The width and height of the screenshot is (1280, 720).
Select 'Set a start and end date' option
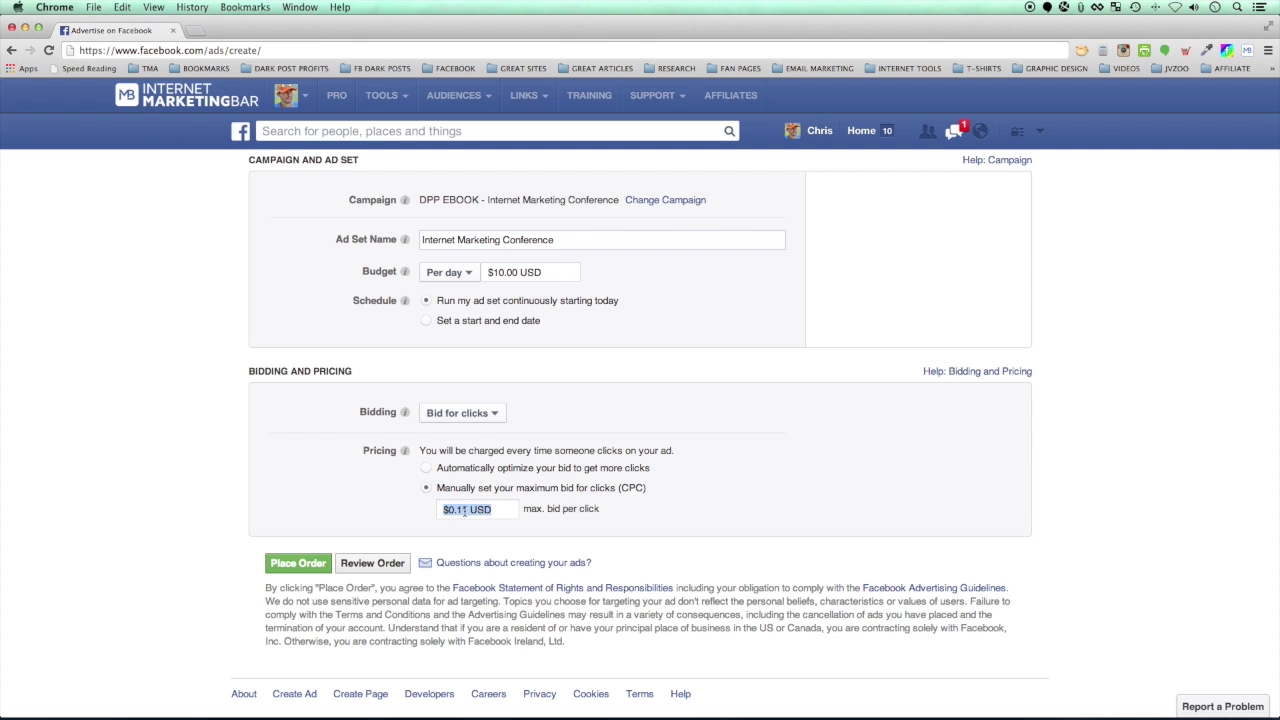coord(426,321)
